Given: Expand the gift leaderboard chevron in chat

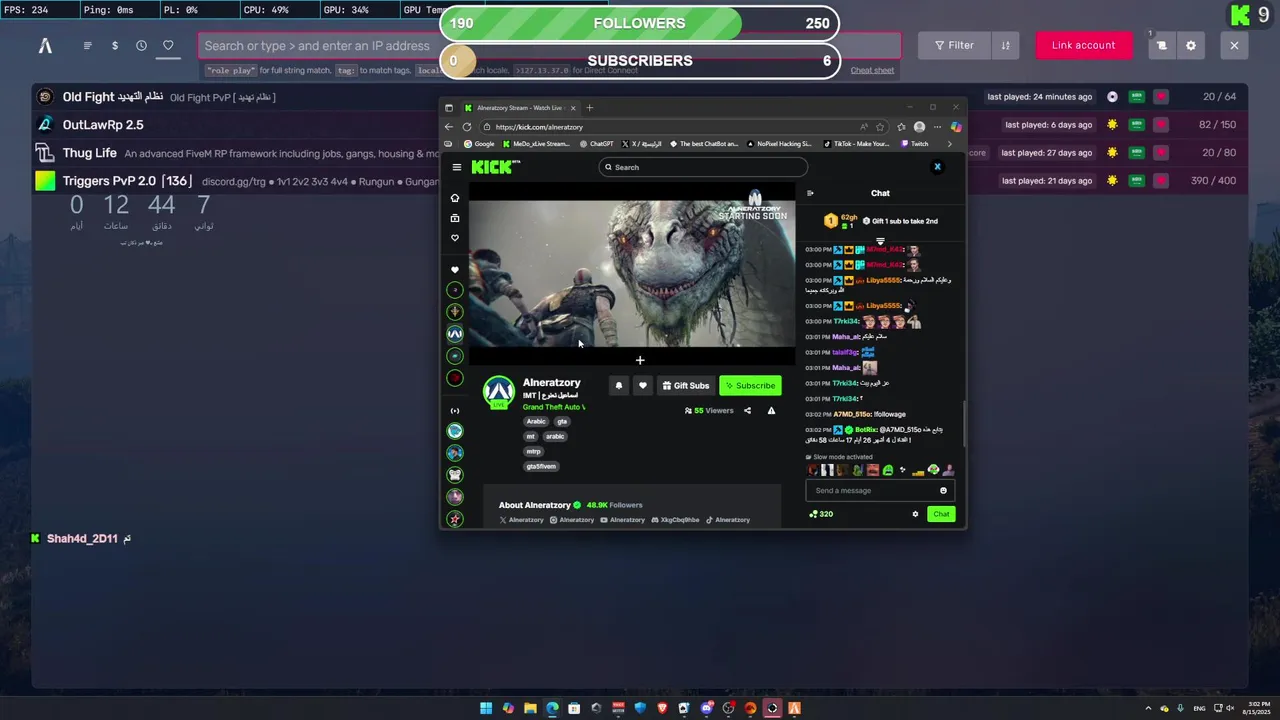Looking at the screenshot, I should 880,241.
